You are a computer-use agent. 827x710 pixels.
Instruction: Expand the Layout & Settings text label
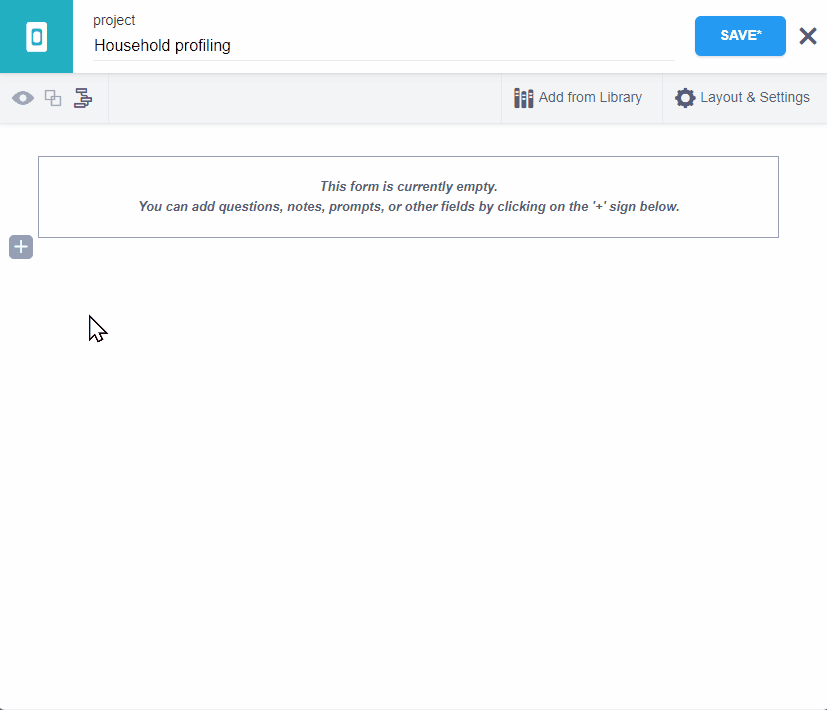[755, 98]
